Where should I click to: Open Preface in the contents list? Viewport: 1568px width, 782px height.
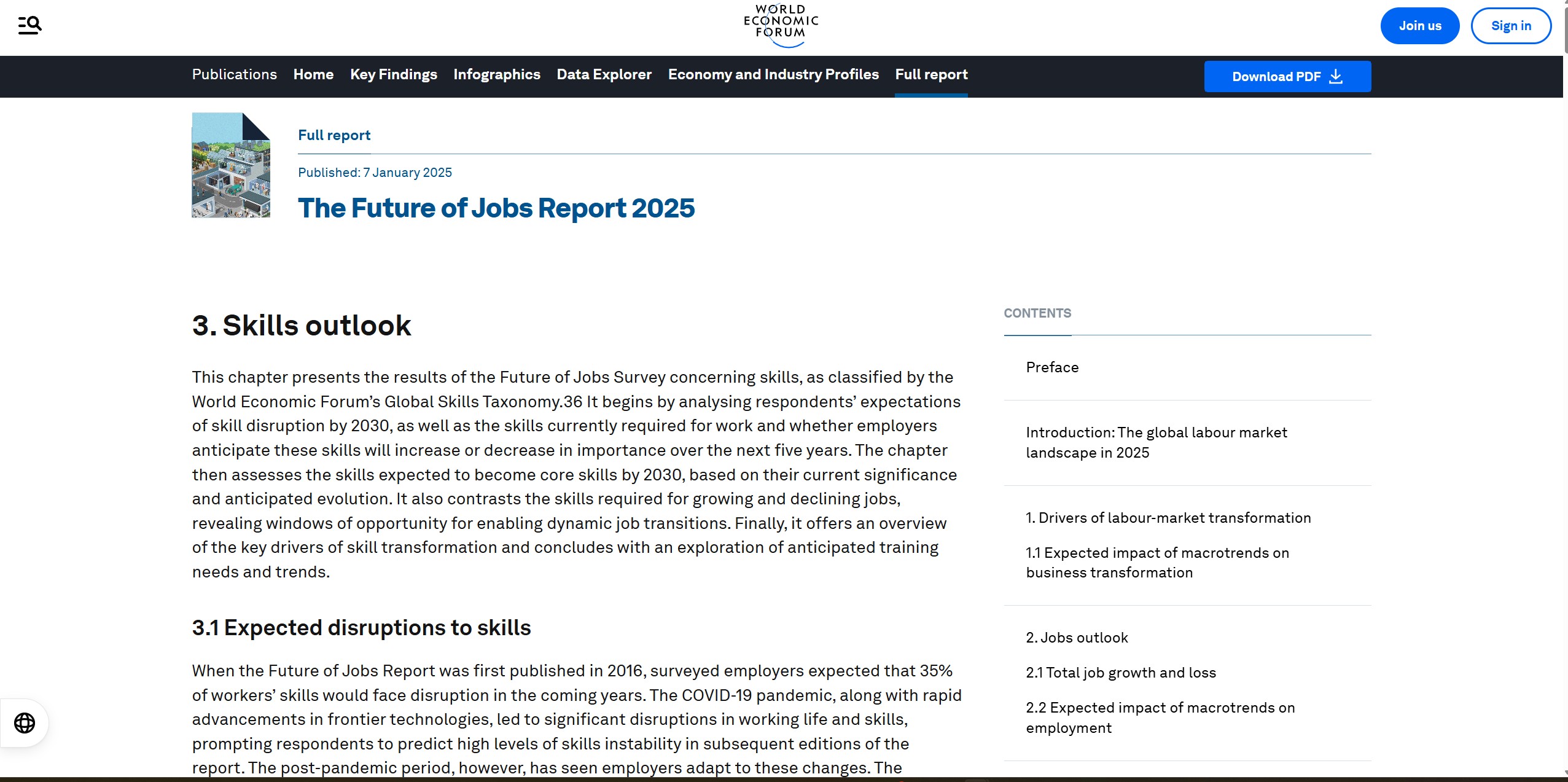[1052, 367]
